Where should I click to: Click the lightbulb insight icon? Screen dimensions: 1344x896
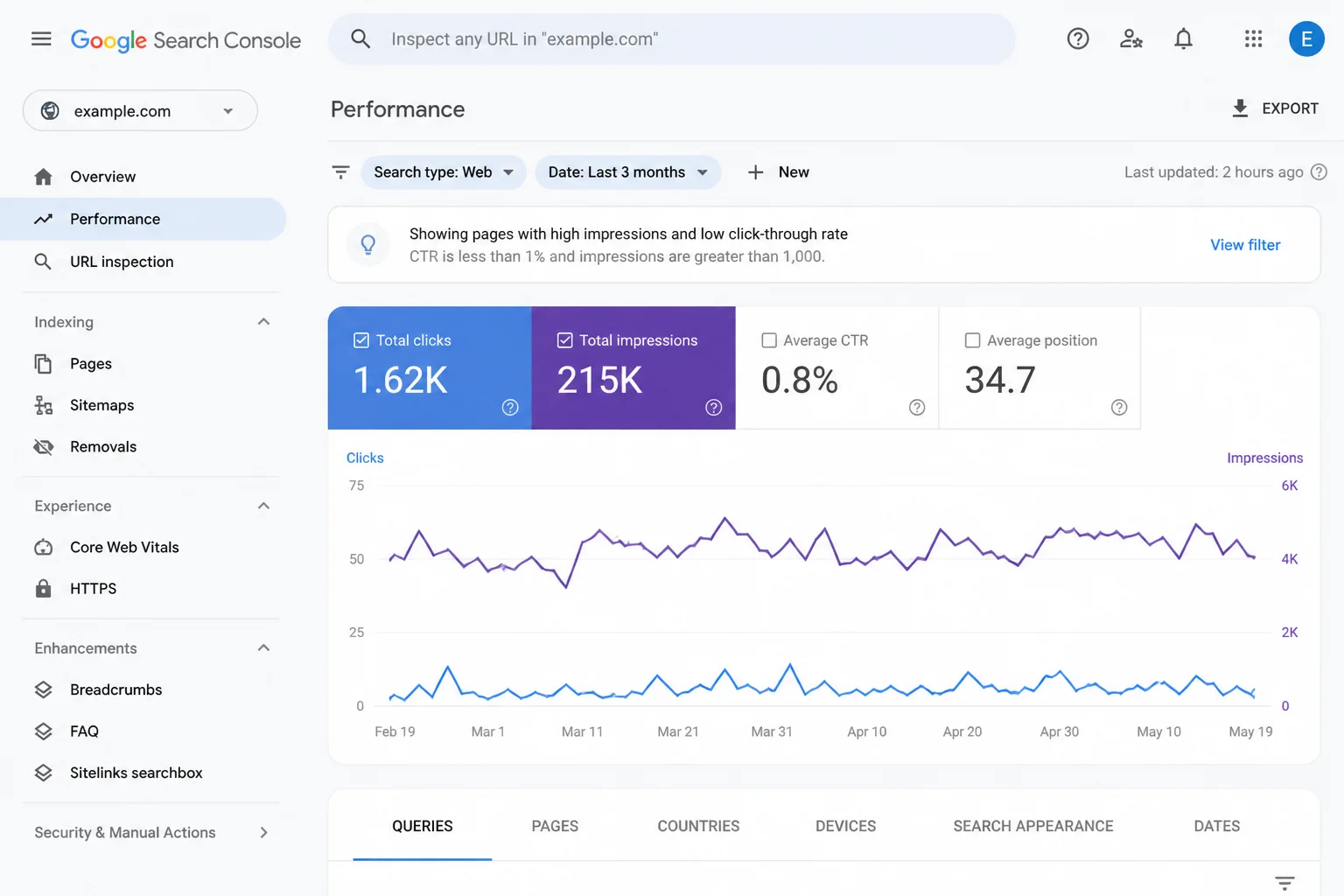point(368,245)
